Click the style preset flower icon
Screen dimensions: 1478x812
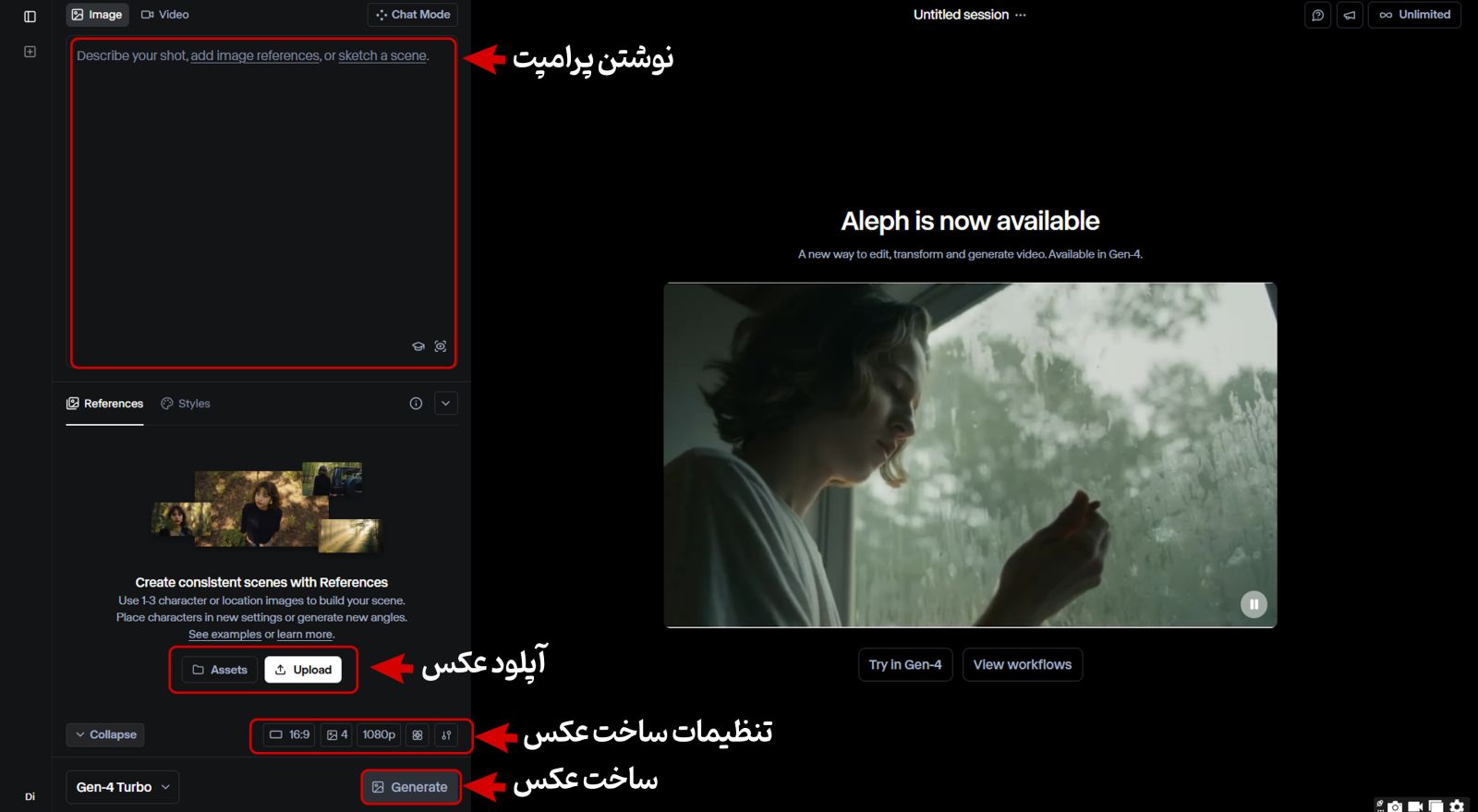(x=418, y=735)
